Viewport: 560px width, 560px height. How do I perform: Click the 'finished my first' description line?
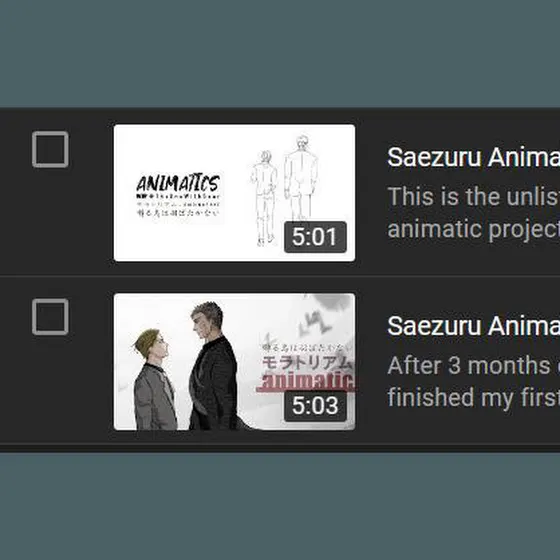[474, 398]
